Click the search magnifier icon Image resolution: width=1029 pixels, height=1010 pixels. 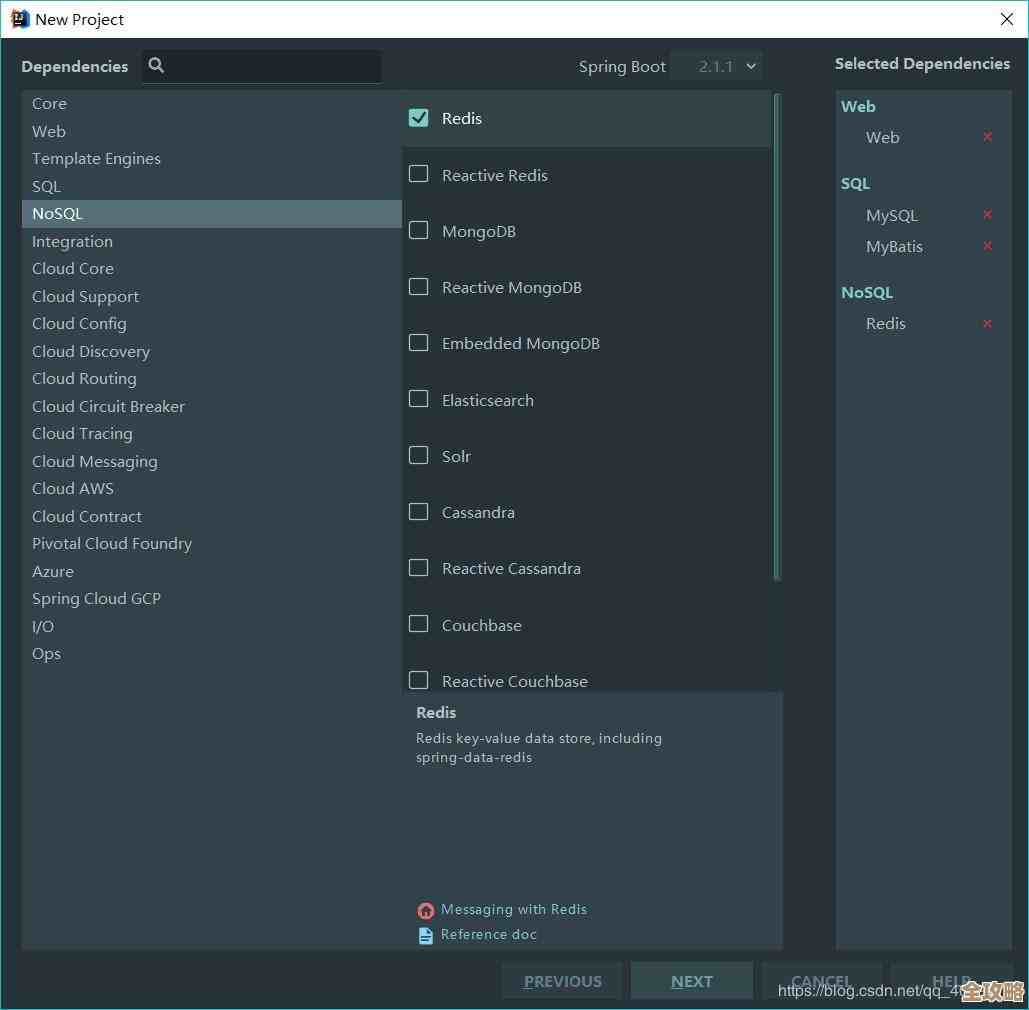tap(156, 66)
